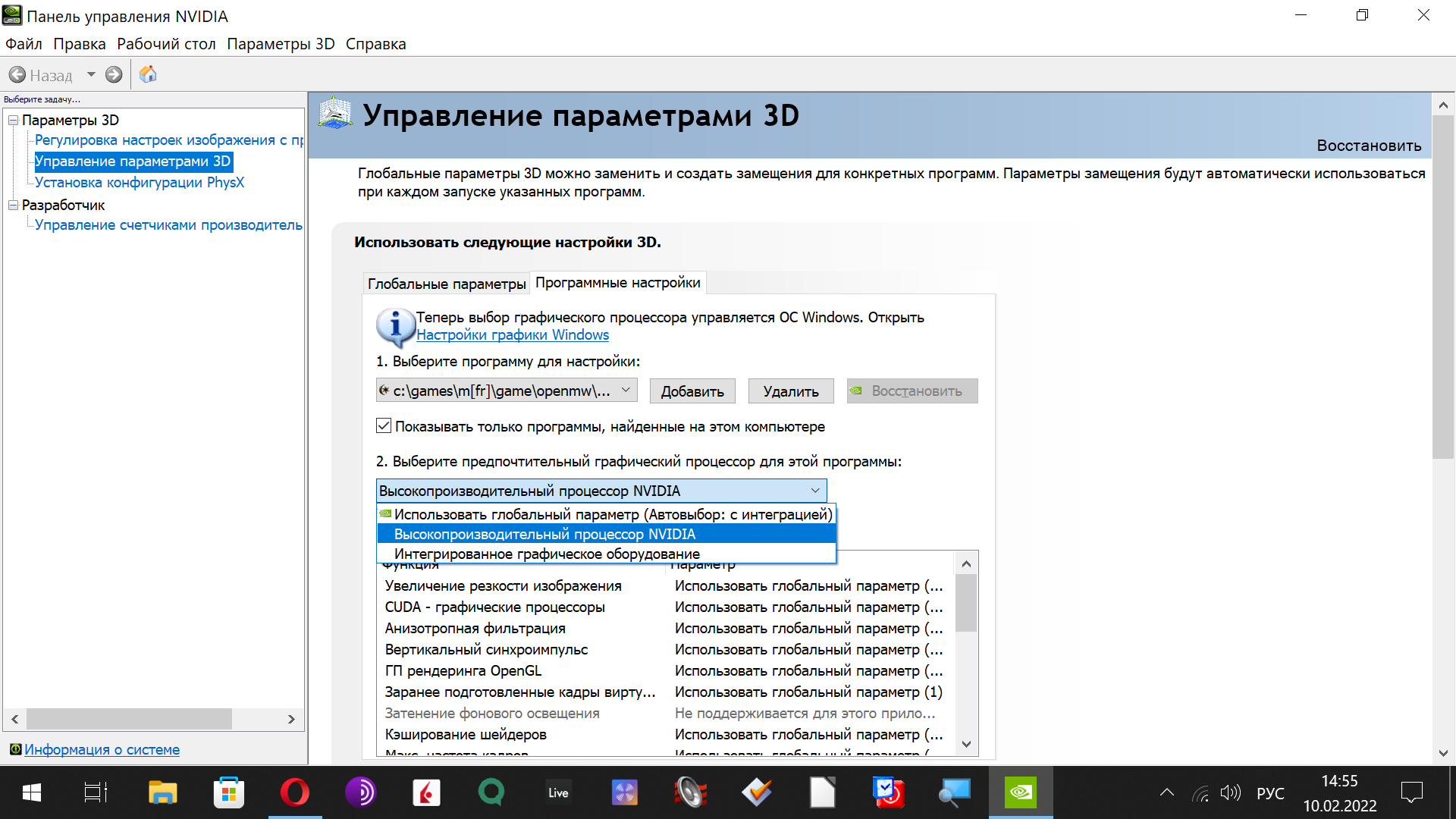Click the system information icon at bottom left
The height and width of the screenshot is (819, 1456).
click(15, 749)
